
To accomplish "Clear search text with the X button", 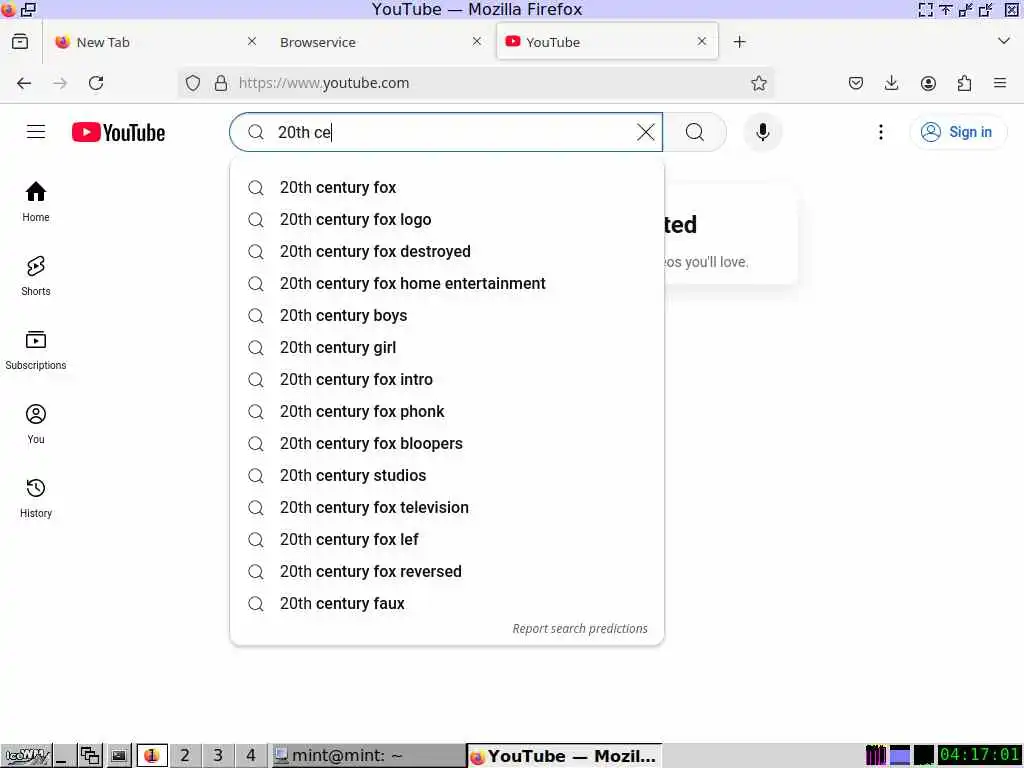I will tap(645, 132).
